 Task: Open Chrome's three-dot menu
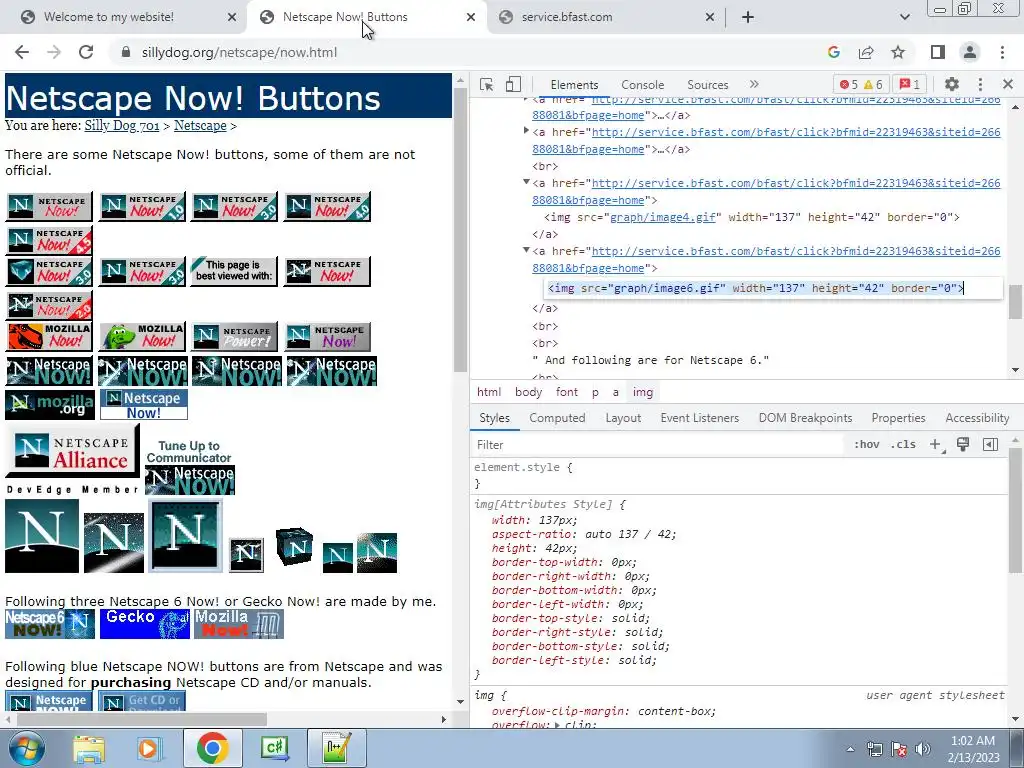click(x=1002, y=52)
